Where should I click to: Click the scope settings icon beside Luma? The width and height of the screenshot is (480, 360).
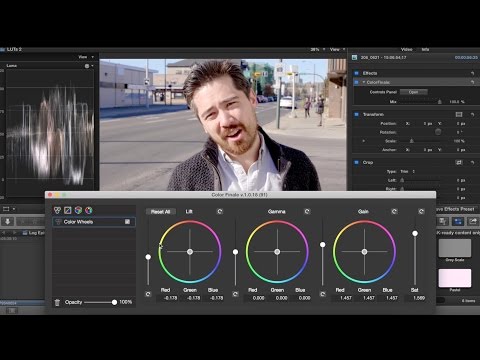point(87,66)
